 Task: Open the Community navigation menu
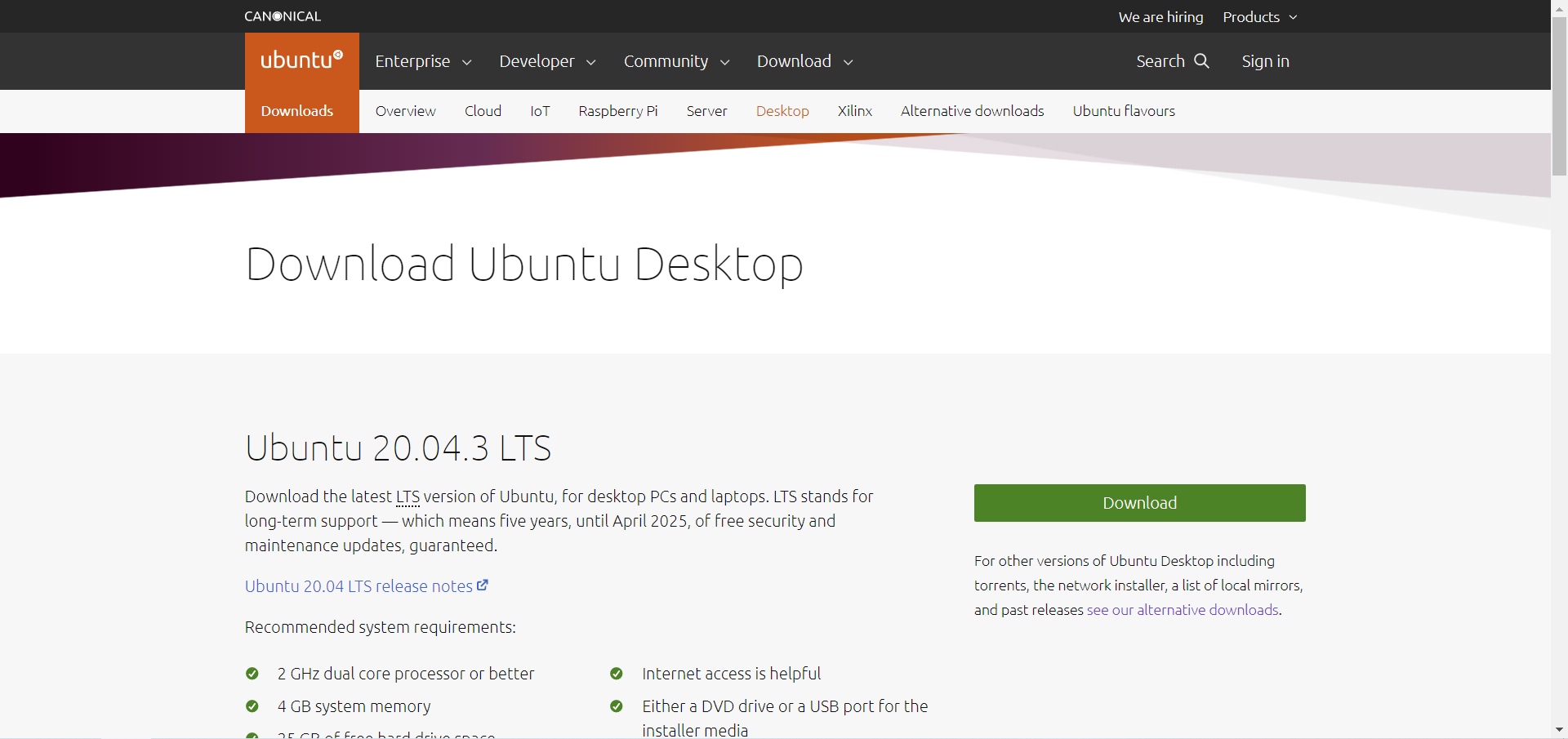click(x=666, y=61)
